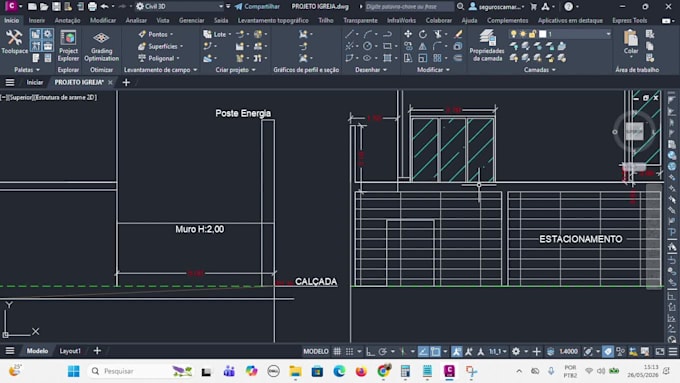The image size is (680, 383).
Task: Expand the Superfícies dropdown
Action: (x=181, y=46)
